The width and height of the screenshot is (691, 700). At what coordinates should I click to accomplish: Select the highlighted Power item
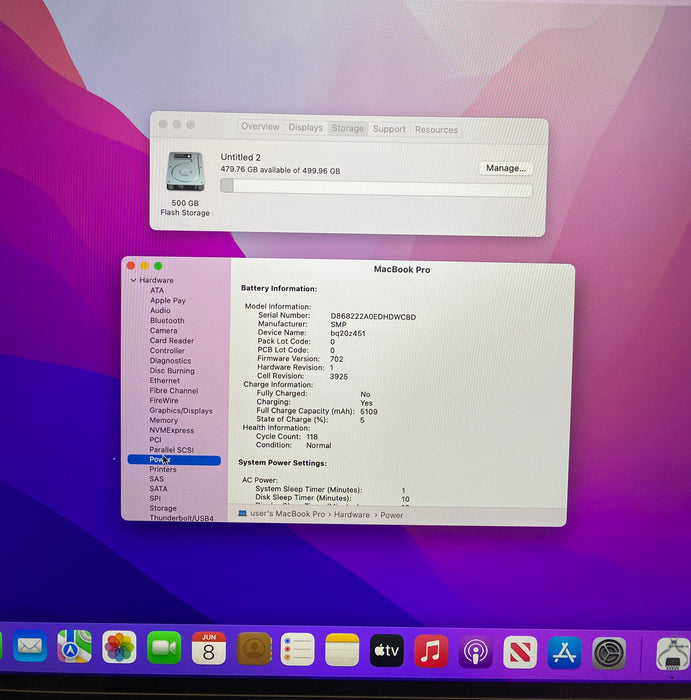174,459
